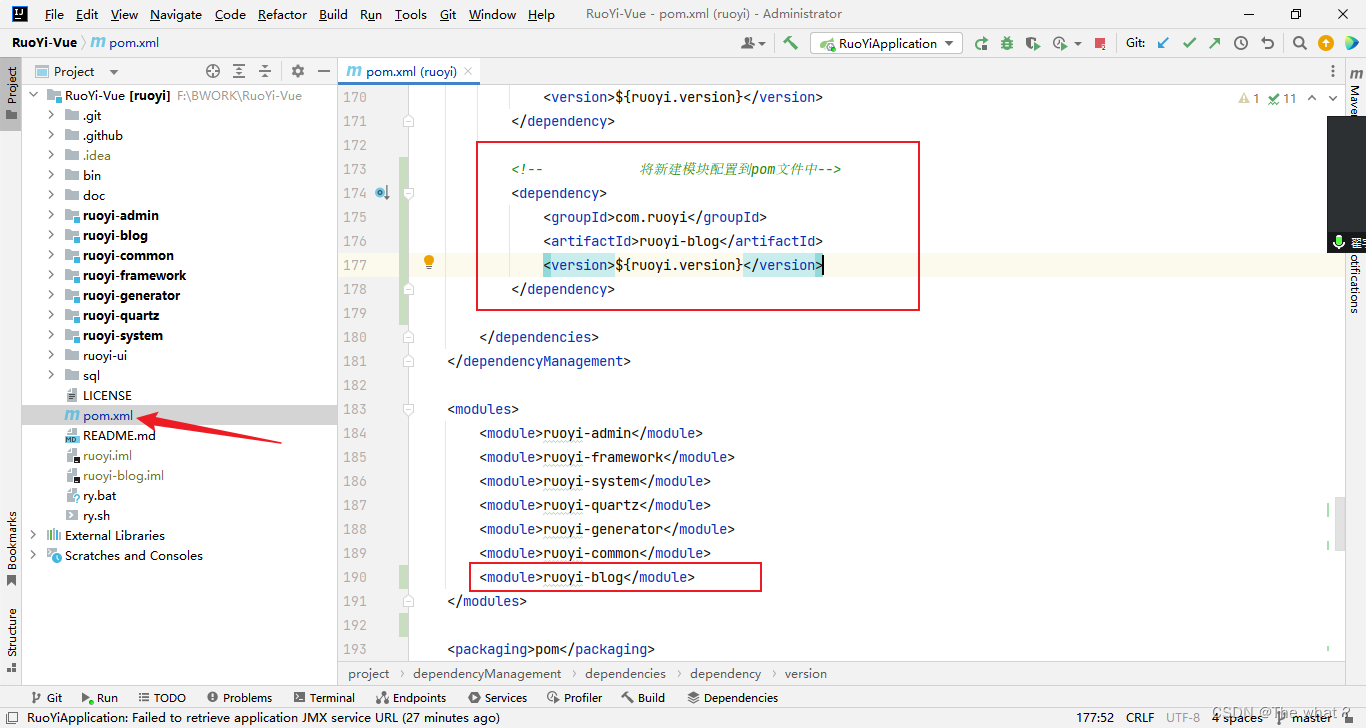This screenshot has height=728, width=1366.
Task: Open the Tools menu
Action: pyautogui.click(x=410, y=14)
